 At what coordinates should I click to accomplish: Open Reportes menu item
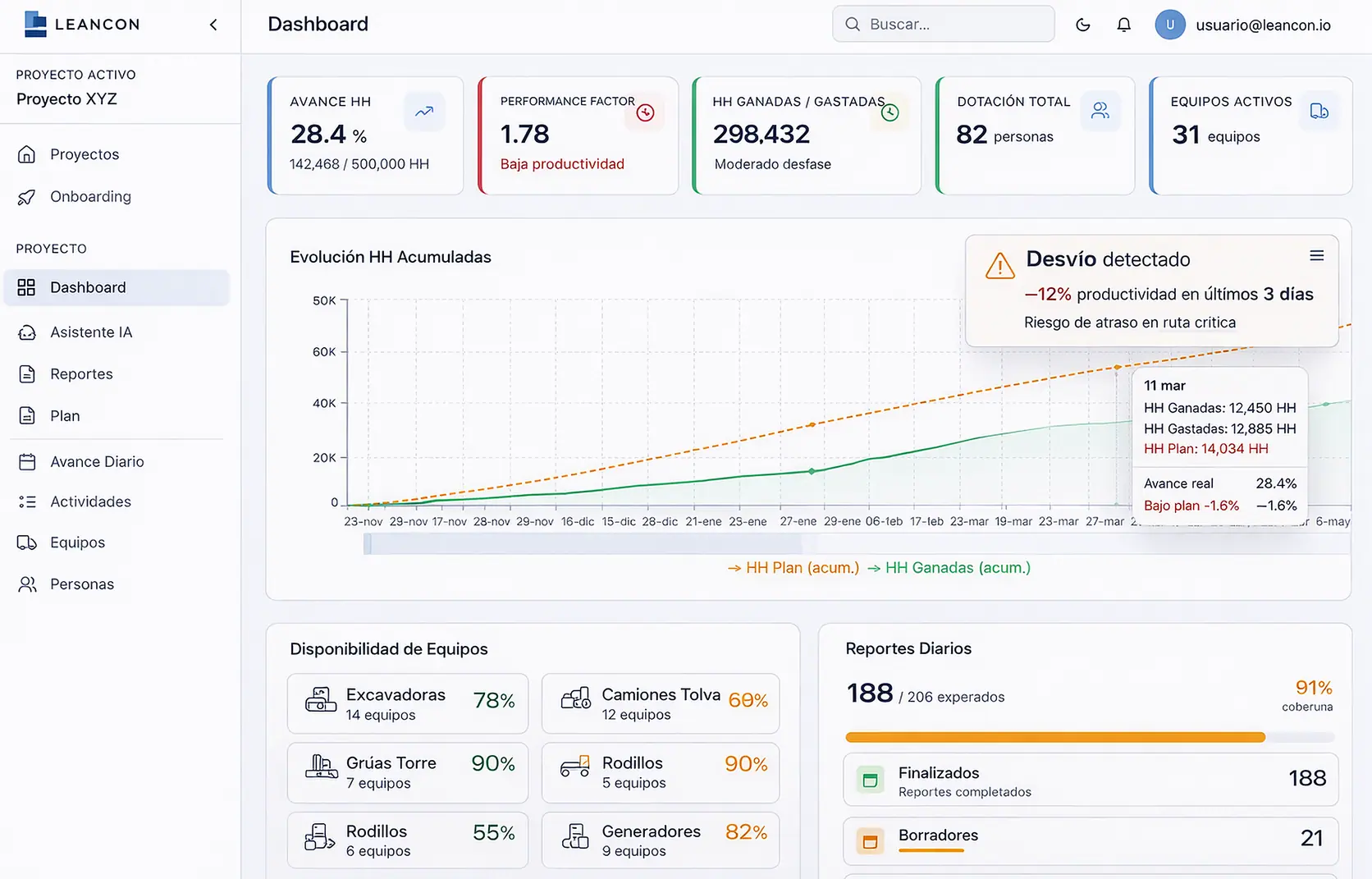click(117, 374)
